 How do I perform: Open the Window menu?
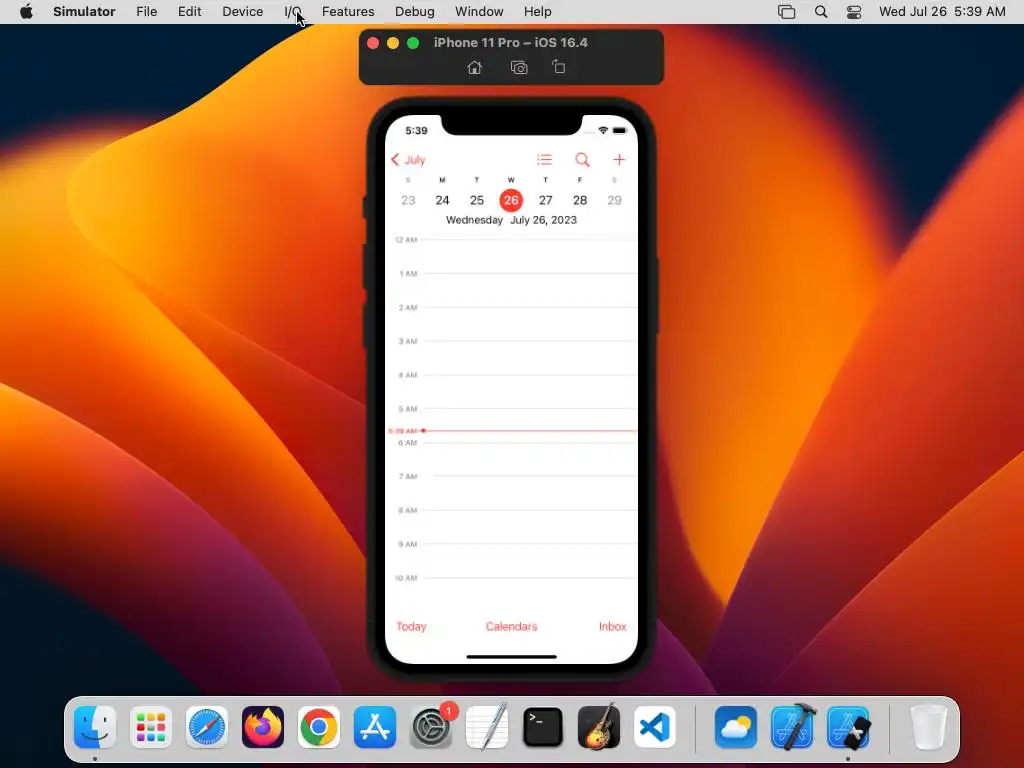click(x=479, y=12)
